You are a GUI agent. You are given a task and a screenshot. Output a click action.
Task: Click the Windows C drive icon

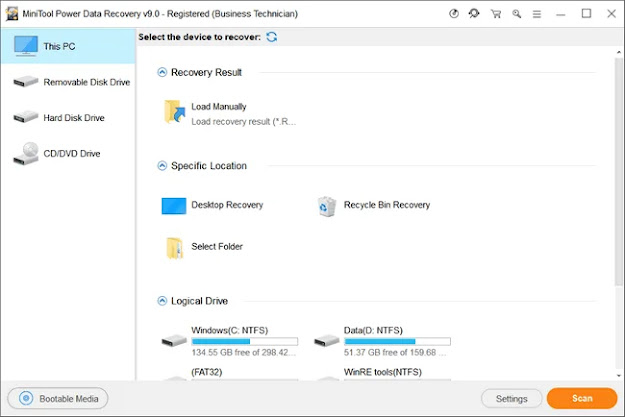[174, 341]
